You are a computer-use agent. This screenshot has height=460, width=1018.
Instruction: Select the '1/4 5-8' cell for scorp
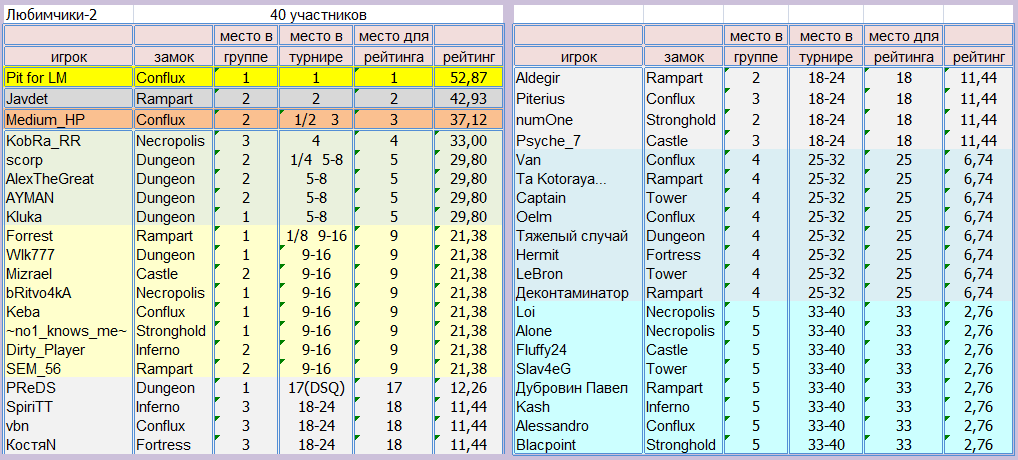(x=316, y=160)
